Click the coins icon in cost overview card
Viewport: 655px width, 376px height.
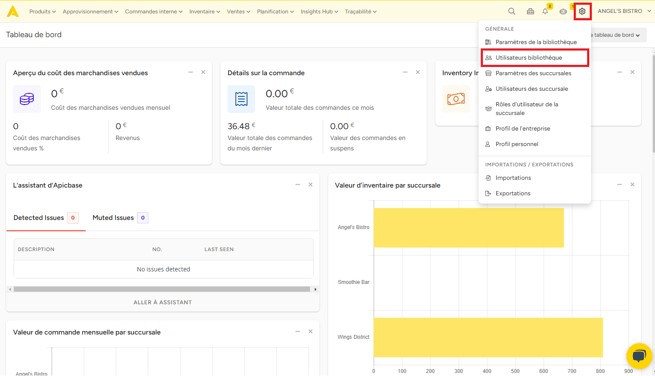pyautogui.click(x=27, y=99)
